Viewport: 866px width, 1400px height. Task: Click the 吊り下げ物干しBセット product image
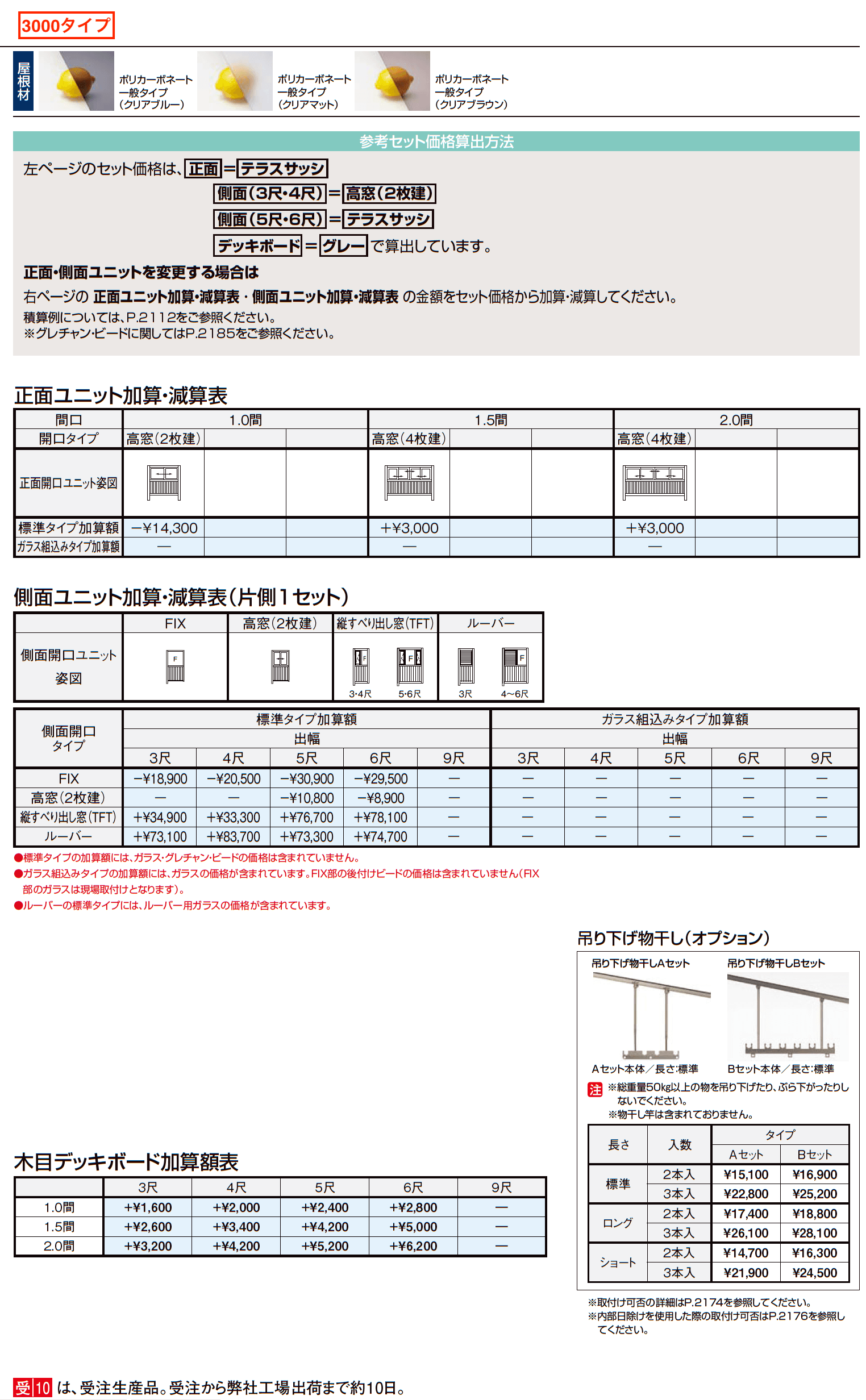point(788,1016)
